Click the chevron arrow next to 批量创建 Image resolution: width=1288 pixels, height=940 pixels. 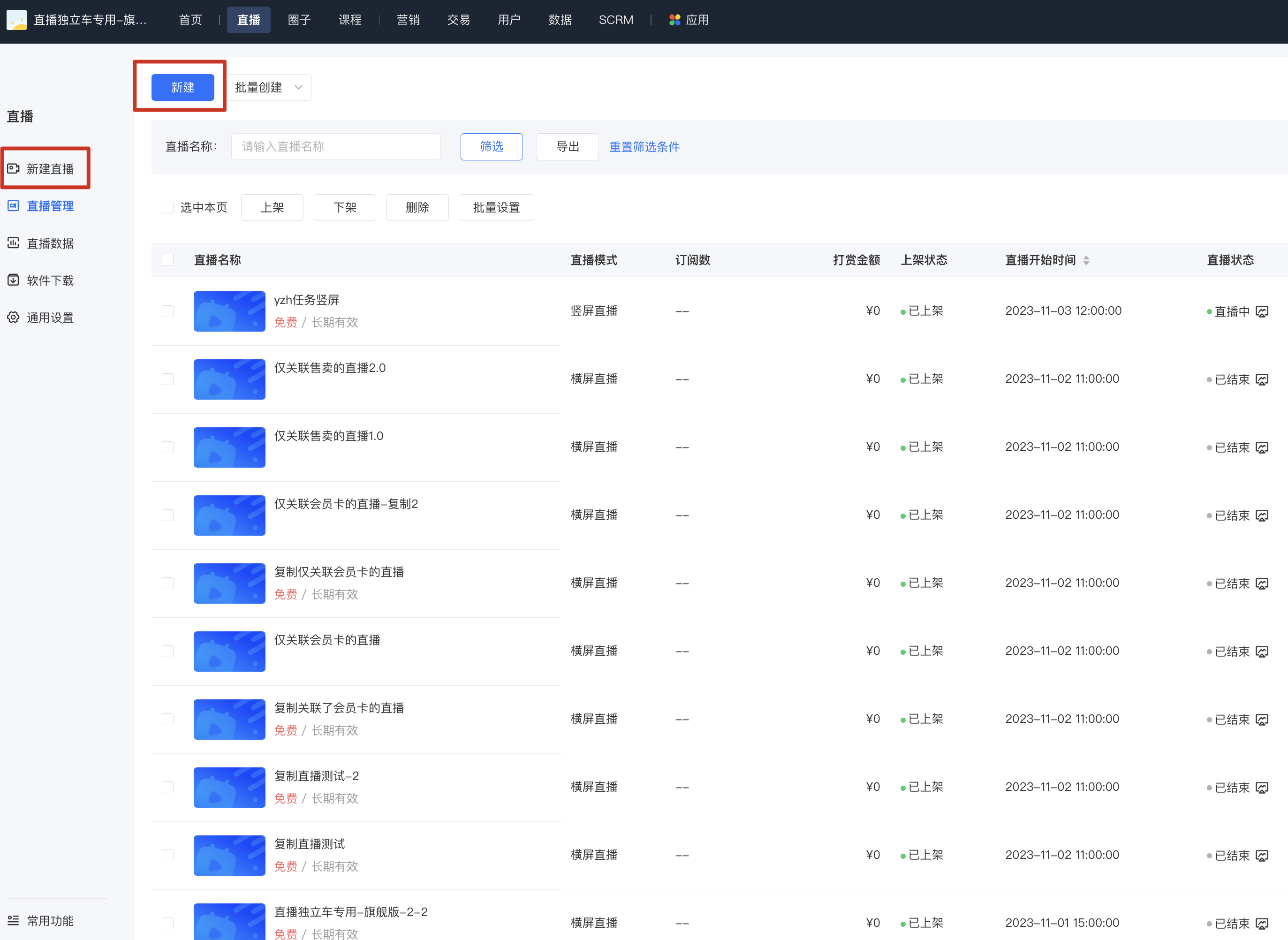tap(298, 87)
